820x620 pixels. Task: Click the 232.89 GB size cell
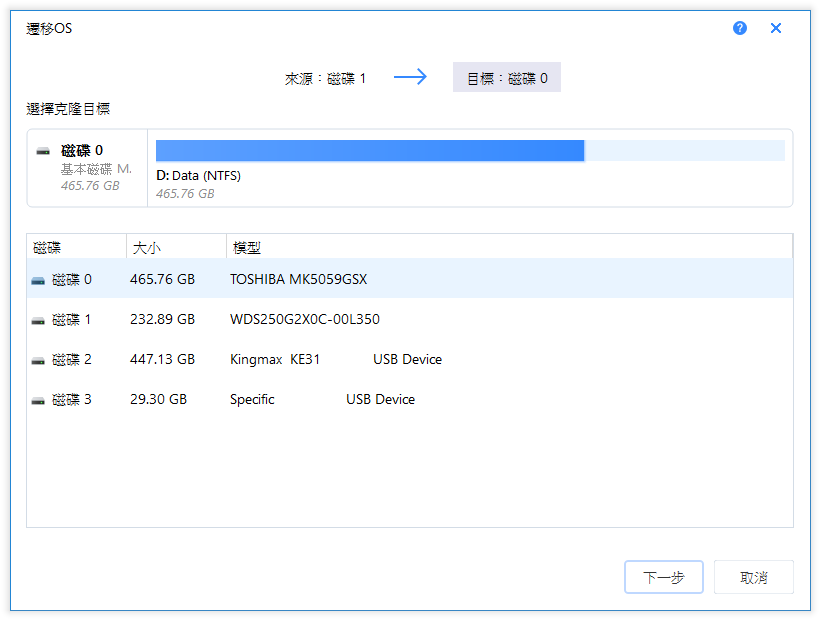coord(162,319)
